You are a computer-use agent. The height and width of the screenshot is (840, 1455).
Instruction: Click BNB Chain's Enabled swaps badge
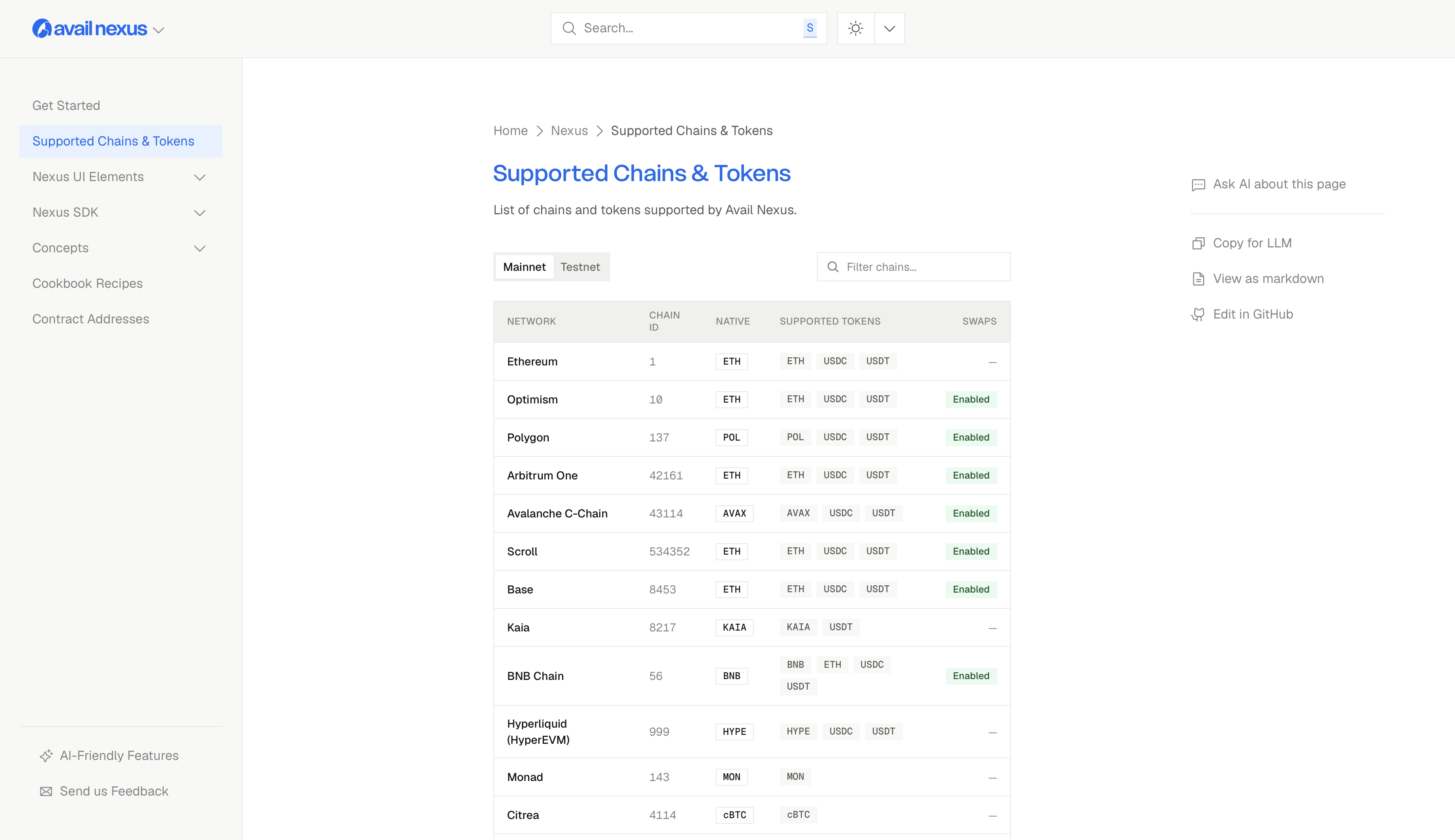coord(971,675)
